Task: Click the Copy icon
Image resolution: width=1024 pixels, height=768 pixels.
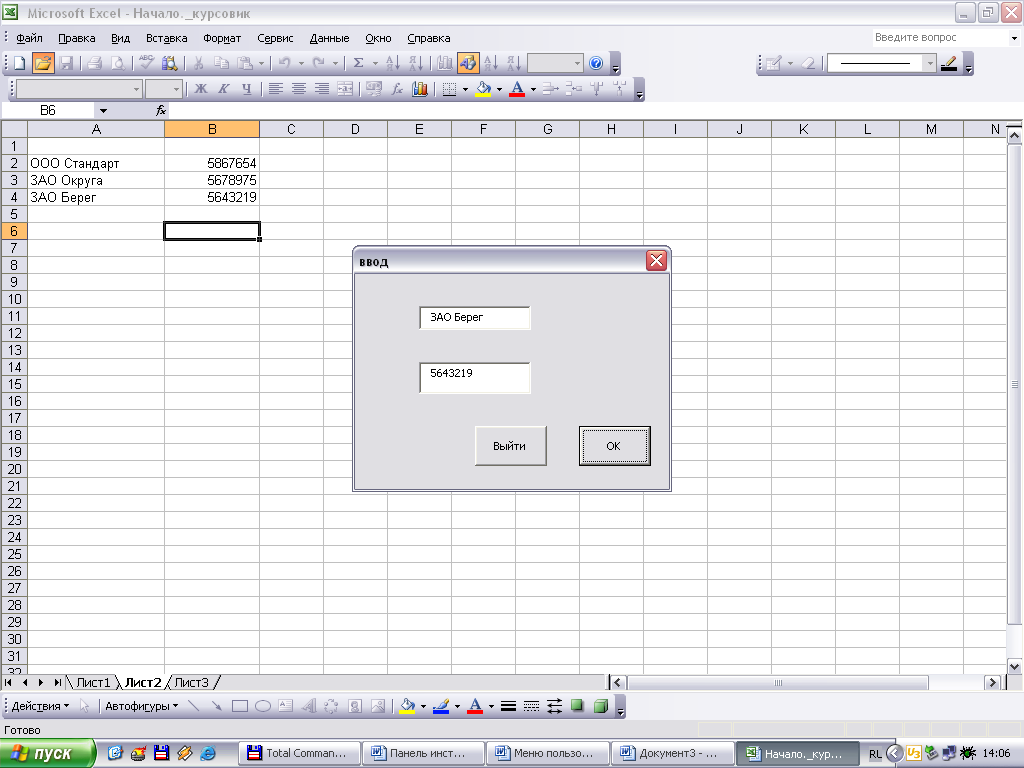Action: coord(221,63)
